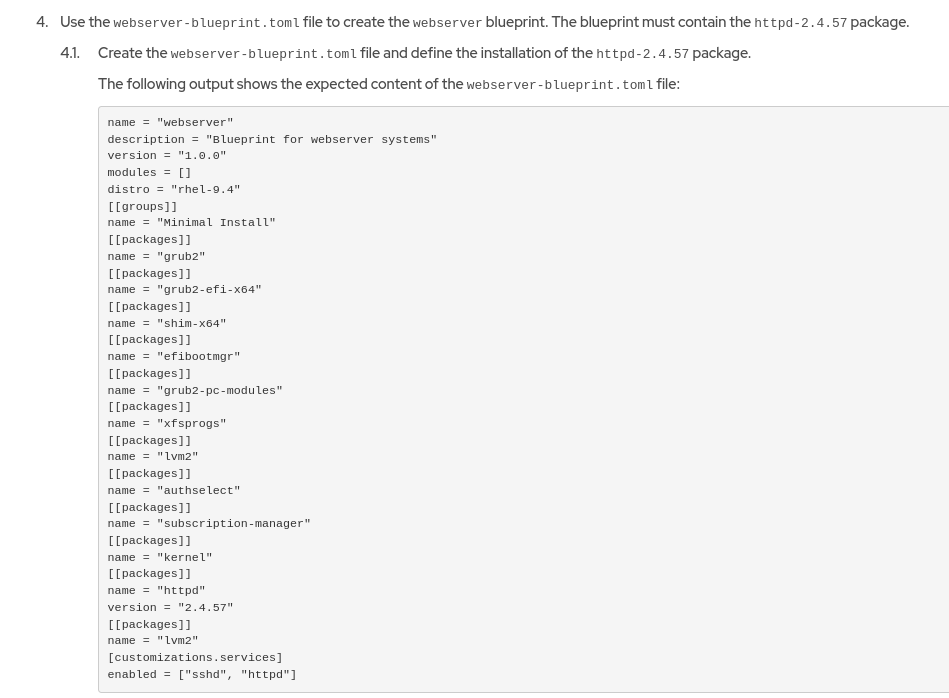The height and width of the screenshot is (698, 949).
Task: Click the enabled = ["sshd", "httpd"] line
Action: (202, 674)
